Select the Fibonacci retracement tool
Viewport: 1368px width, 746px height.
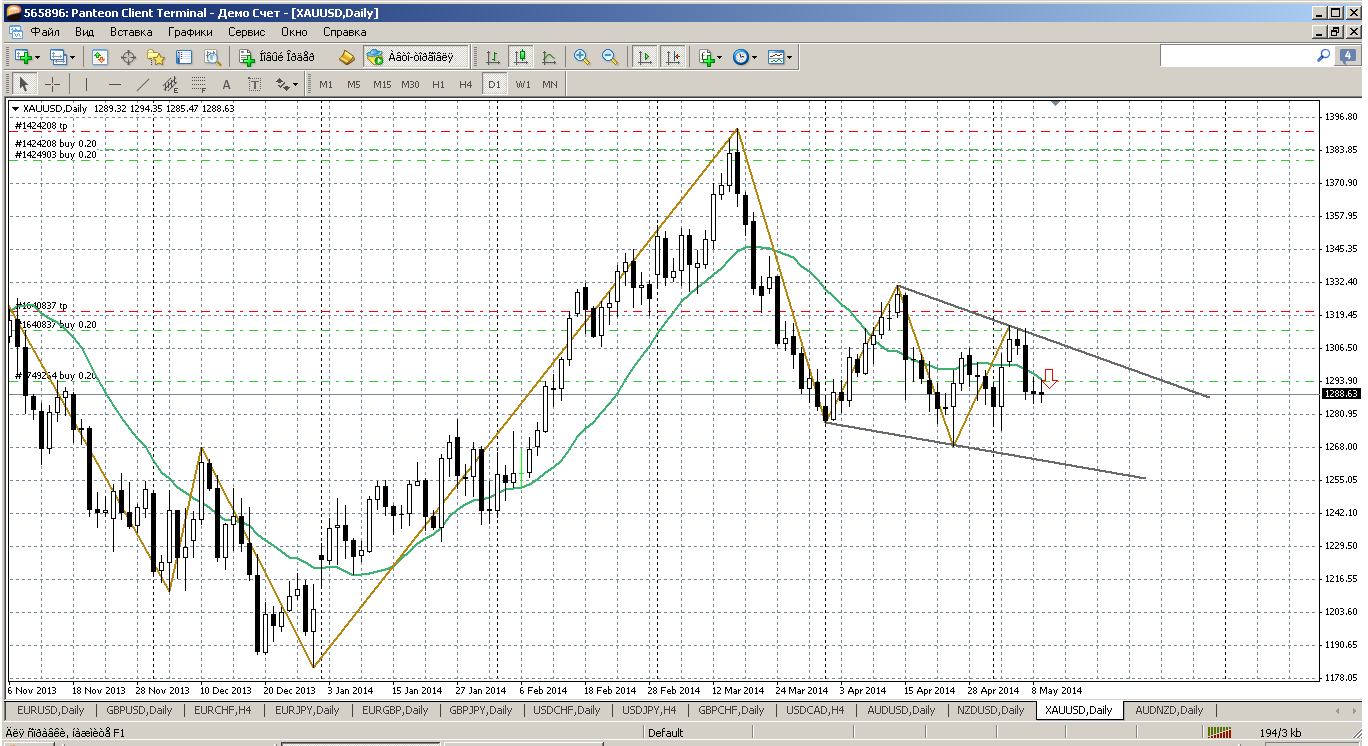point(199,85)
